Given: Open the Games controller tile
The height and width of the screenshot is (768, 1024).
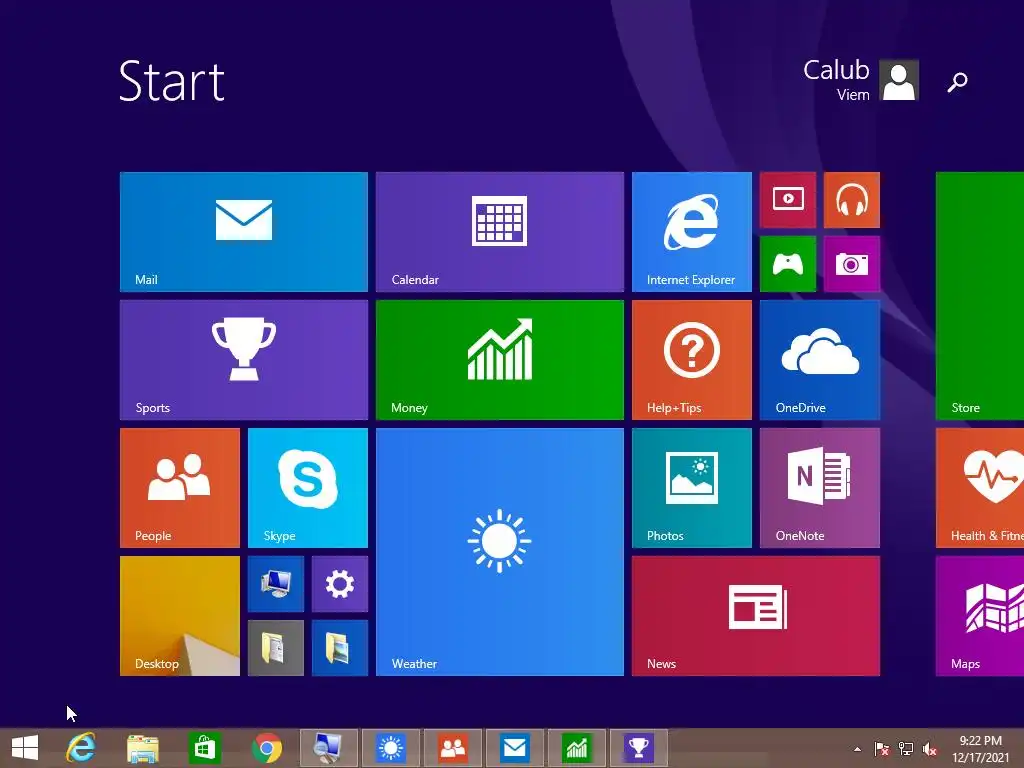Looking at the screenshot, I should [x=788, y=264].
